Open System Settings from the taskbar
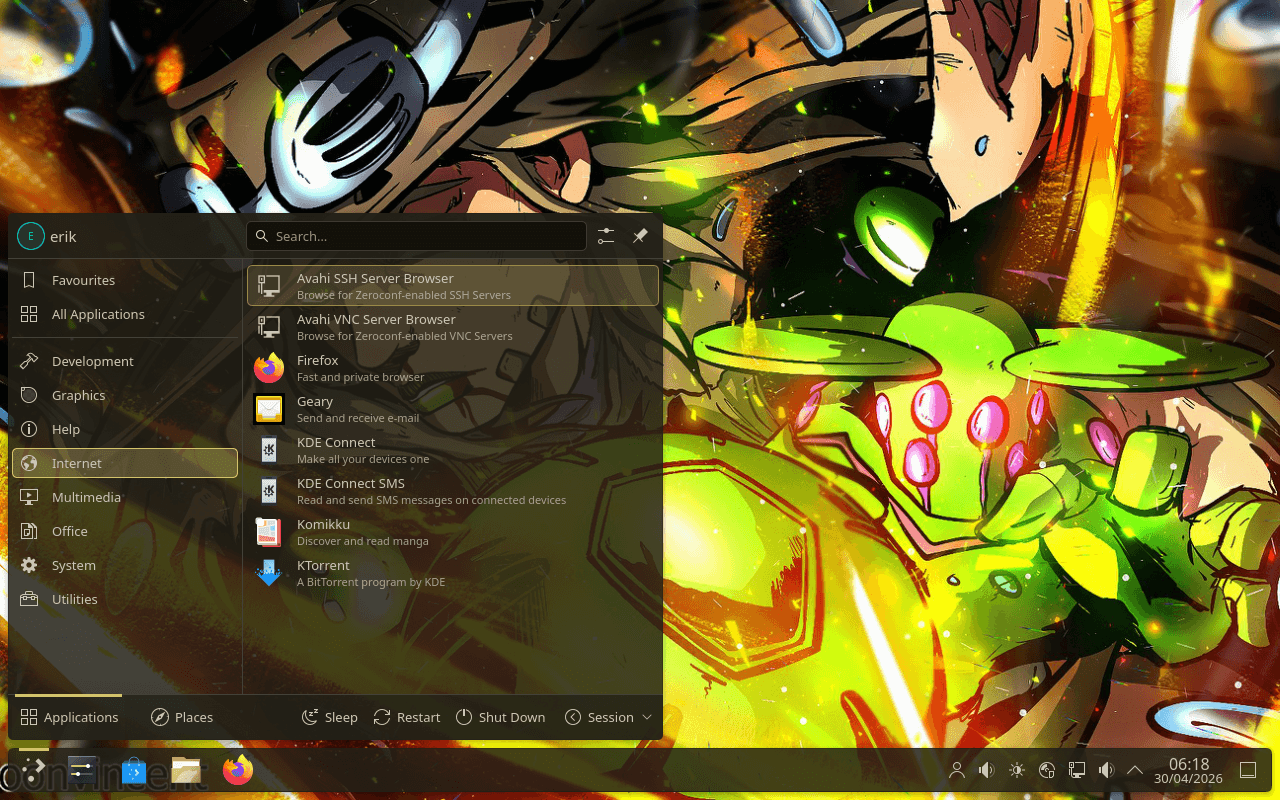The height and width of the screenshot is (800, 1280). tap(82, 770)
